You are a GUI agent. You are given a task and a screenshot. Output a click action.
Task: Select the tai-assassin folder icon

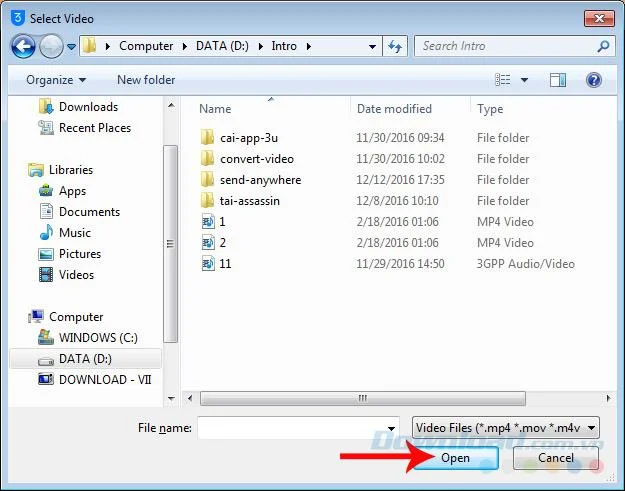(x=207, y=200)
